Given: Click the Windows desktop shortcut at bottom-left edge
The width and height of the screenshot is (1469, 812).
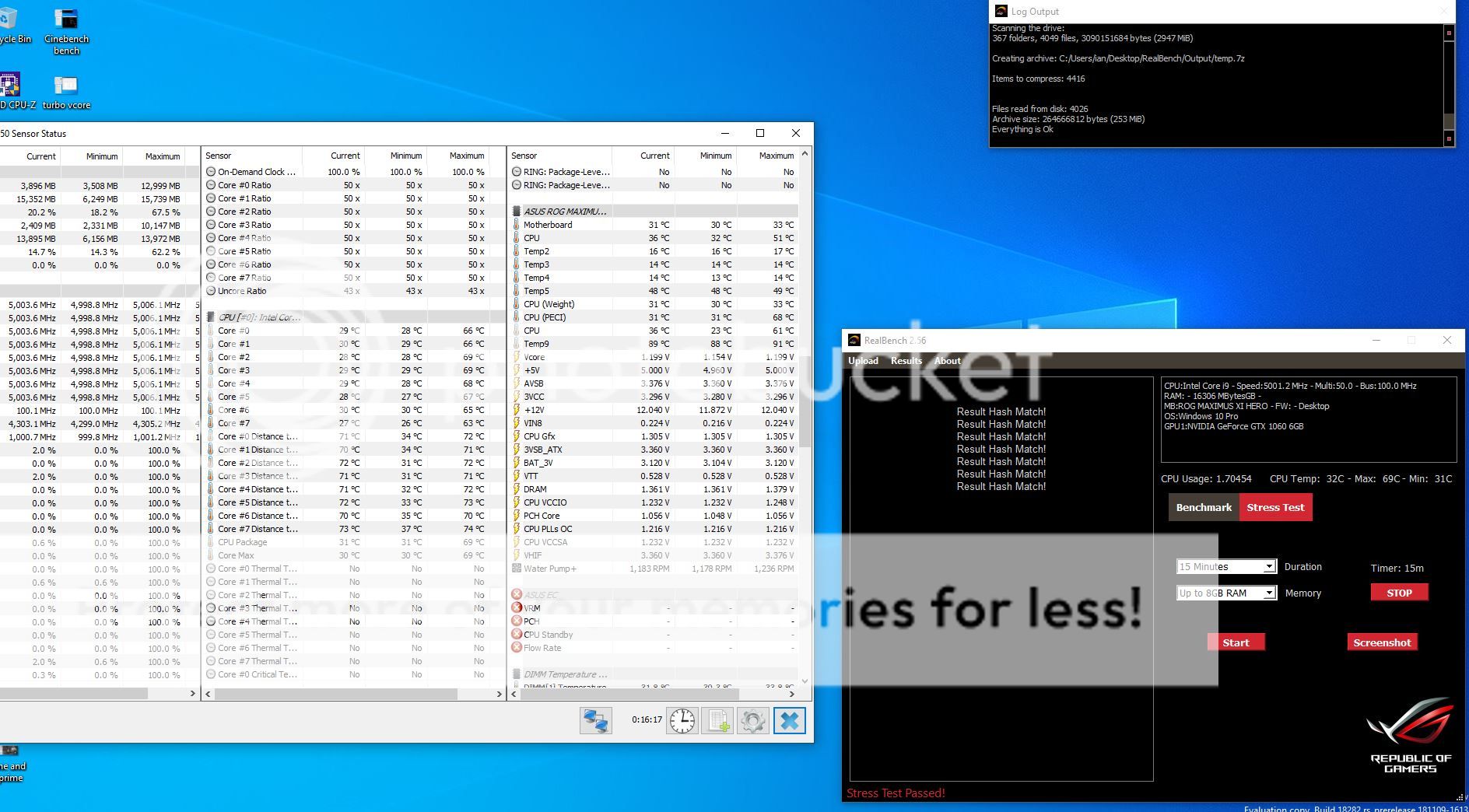Looking at the screenshot, I should pos(11,765).
